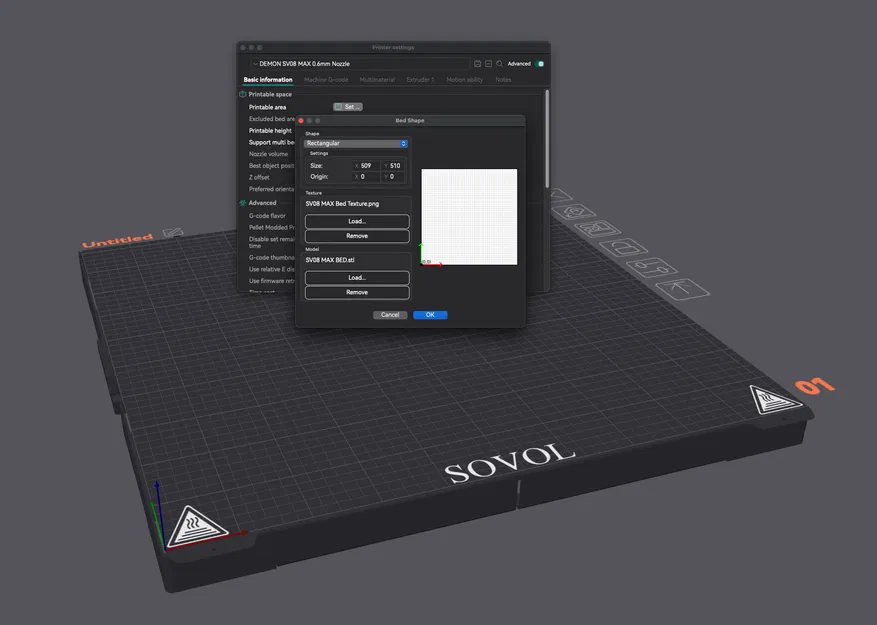Click the Printable height label
877x625 pixels.
coord(270,131)
